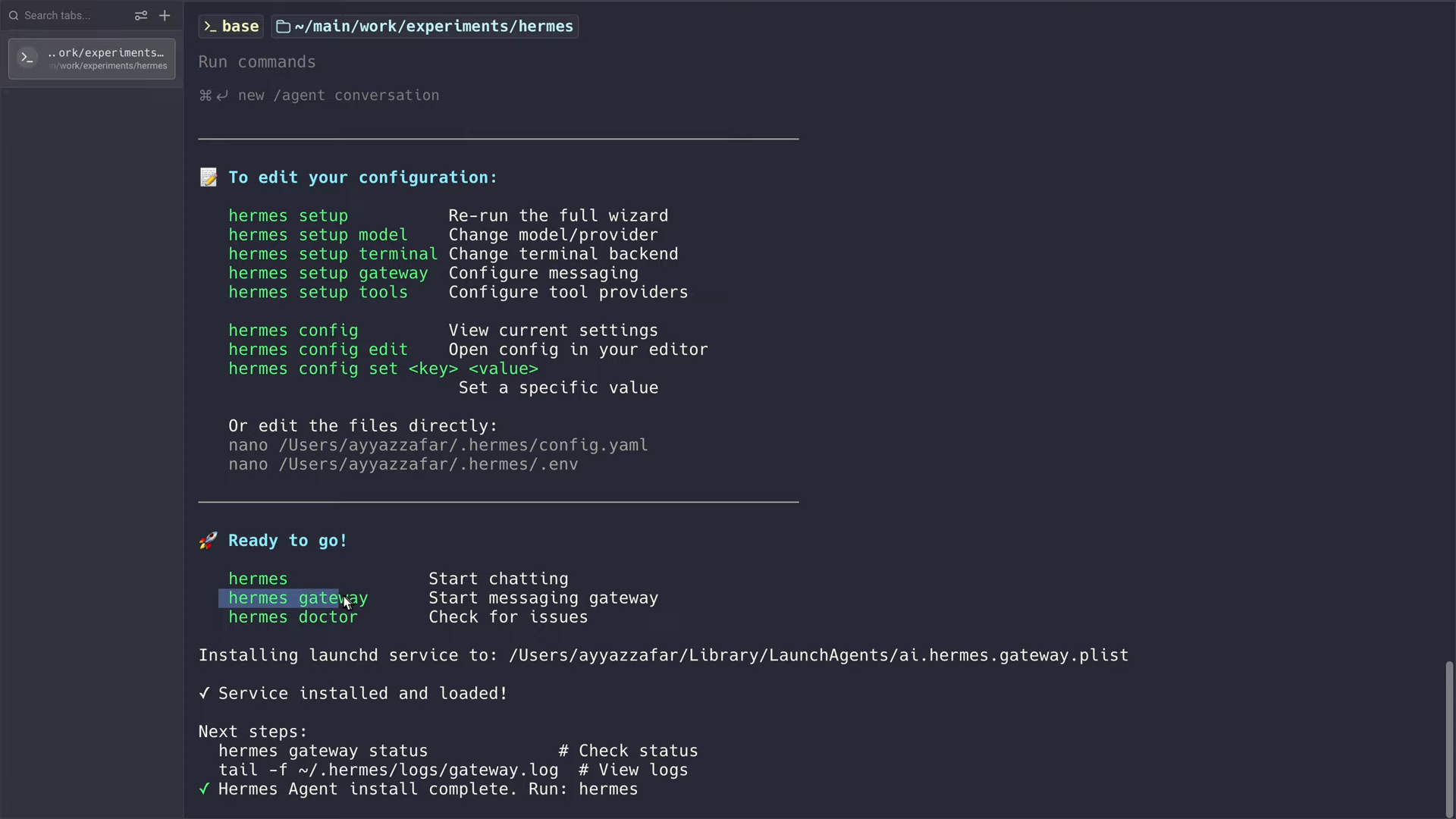This screenshot has width=1456, height=819.
Task: Click 'Open config in your editor' text
Action: click(578, 350)
